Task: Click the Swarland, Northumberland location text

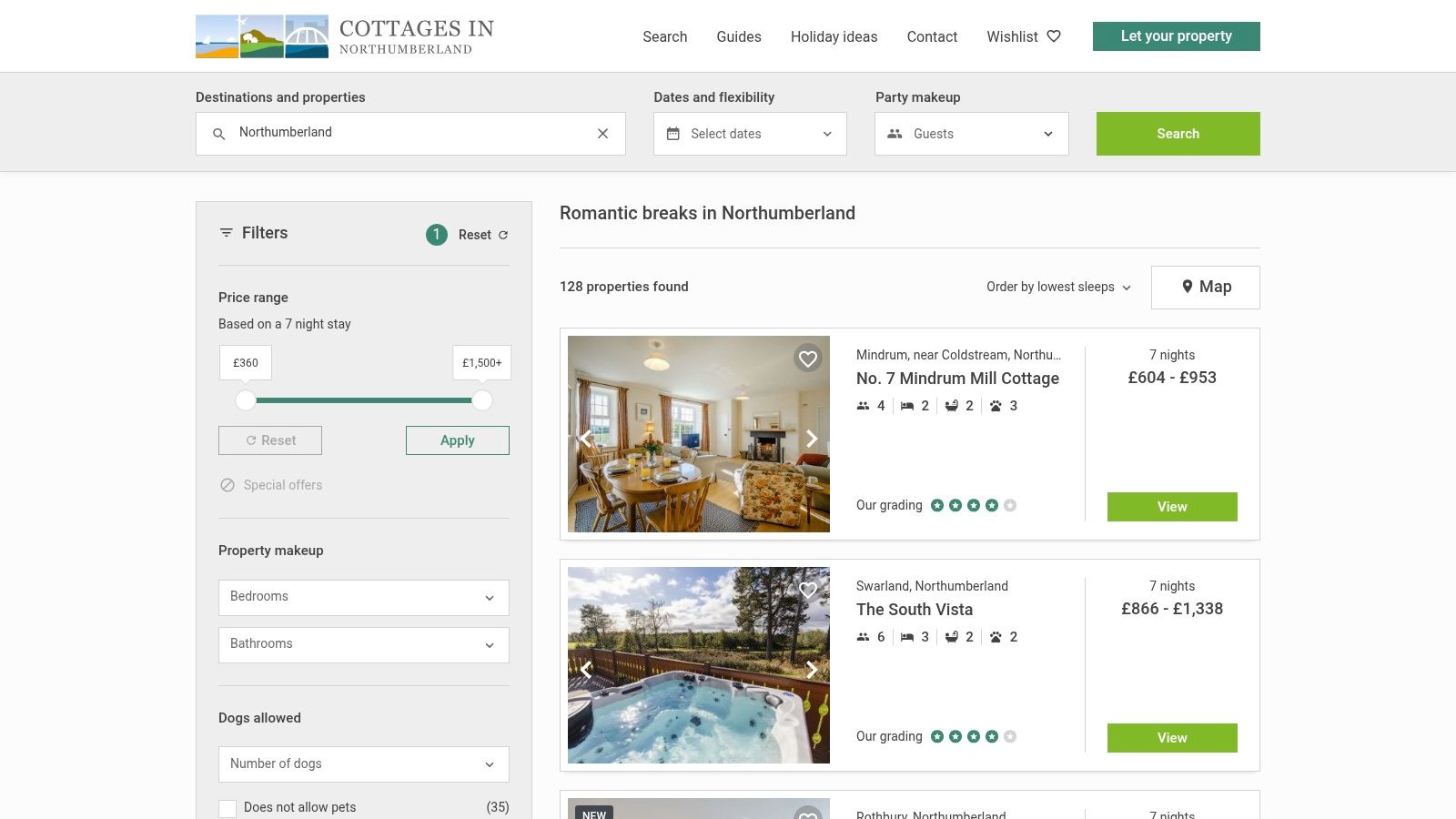Action: point(932,586)
